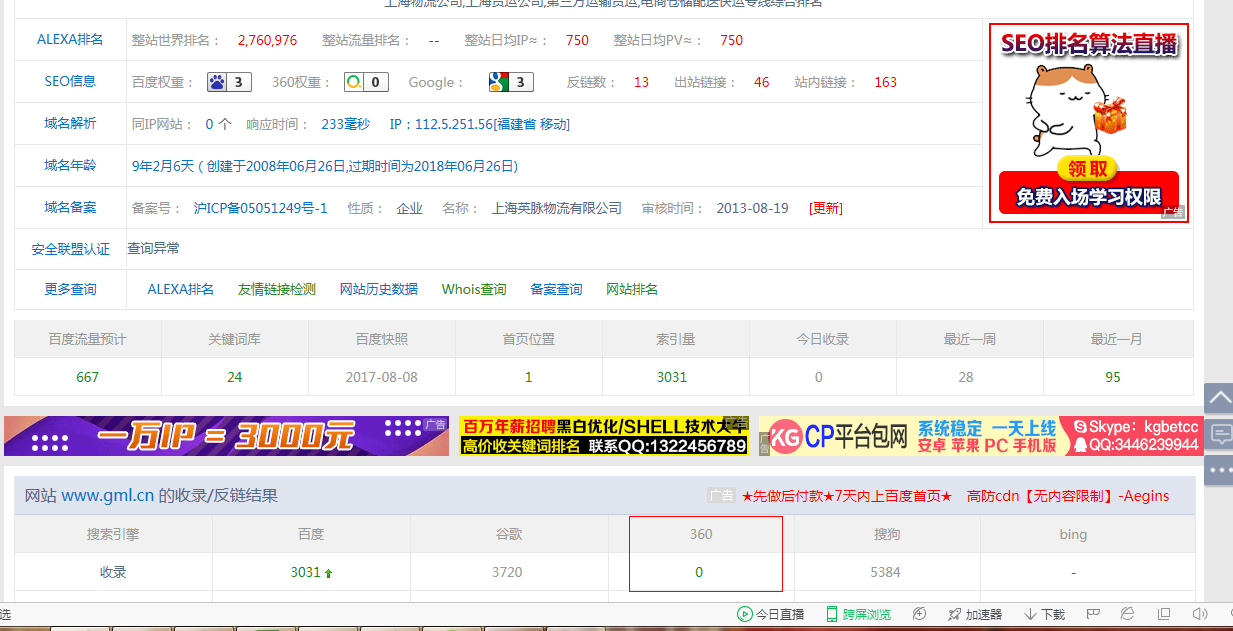The width and height of the screenshot is (1233, 631).
Task: Open the ALEXA排名 row header link
Action: [x=70, y=40]
